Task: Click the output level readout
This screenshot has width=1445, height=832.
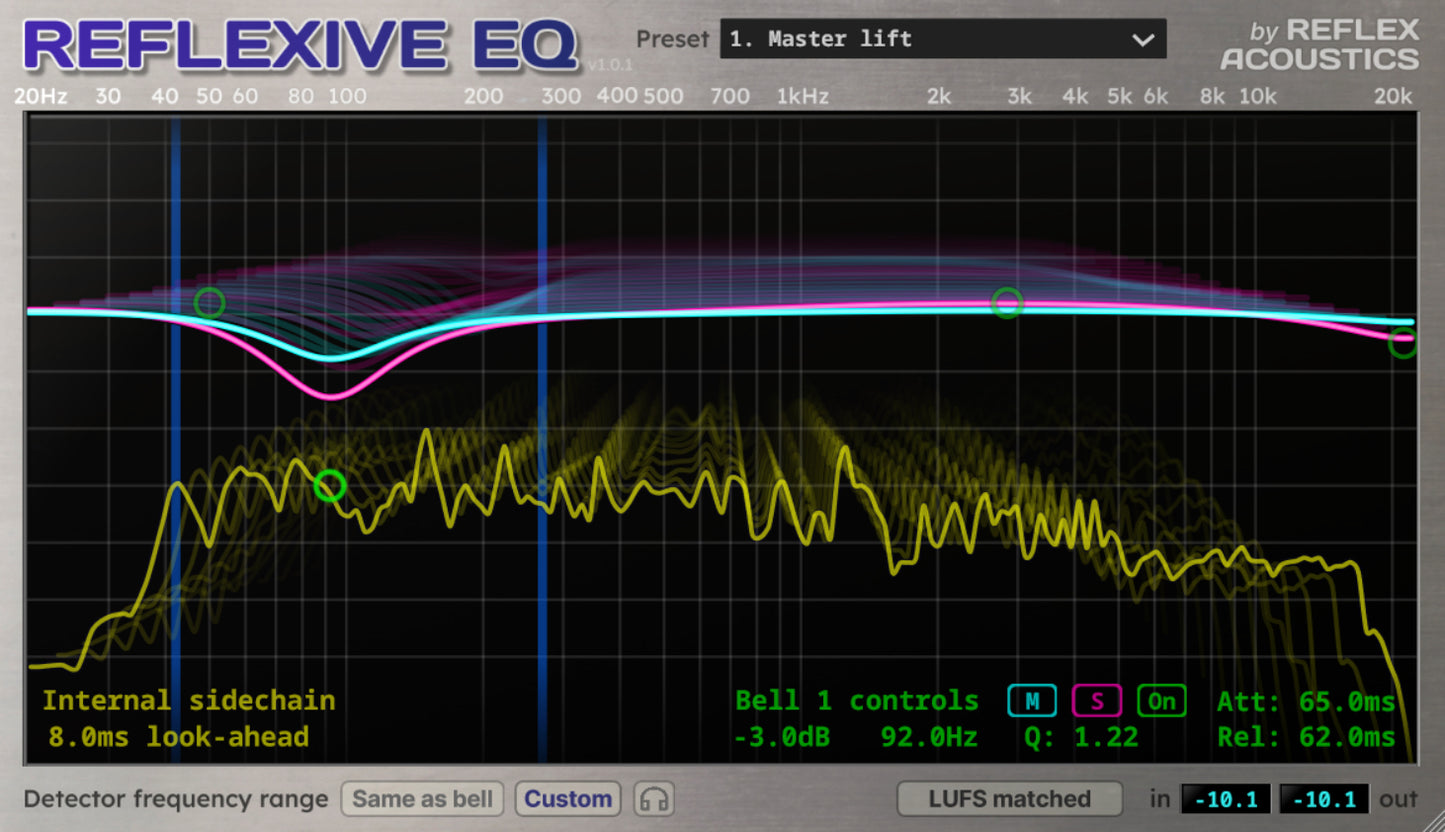Action: (1325, 799)
